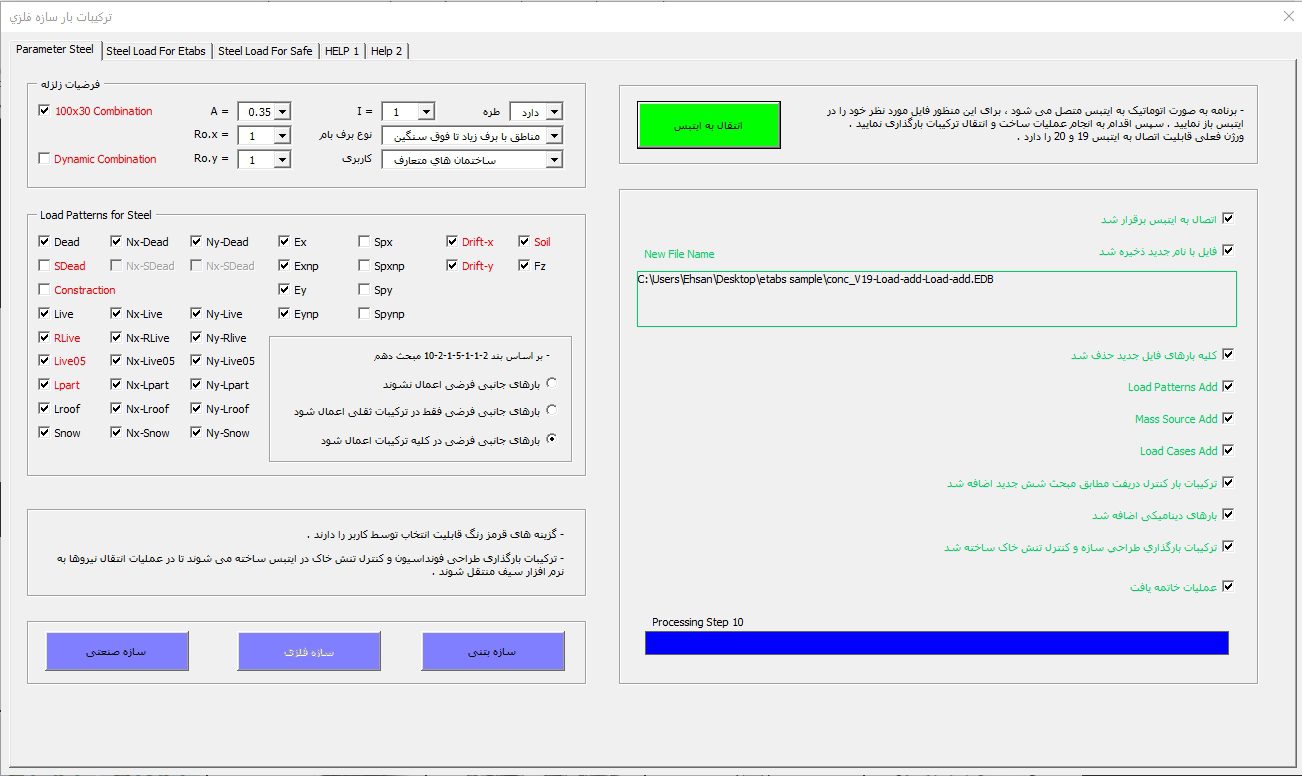Screen dimensions: 1302x776
Task: Enable the Spy checkbox
Action: pyautogui.click(x=365, y=290)
